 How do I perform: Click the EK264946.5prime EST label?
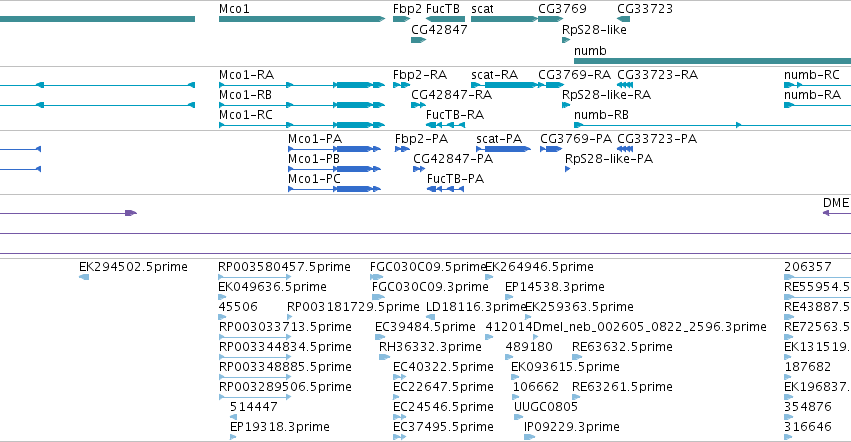coord(539,267)
